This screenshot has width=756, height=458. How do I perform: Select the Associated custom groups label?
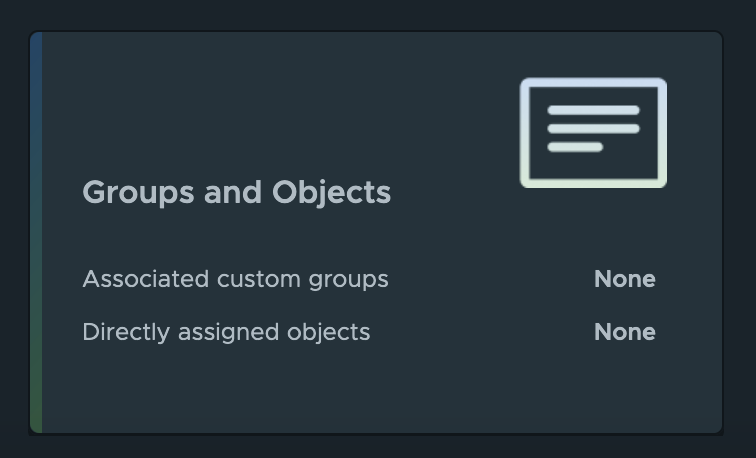coord(235,279)
